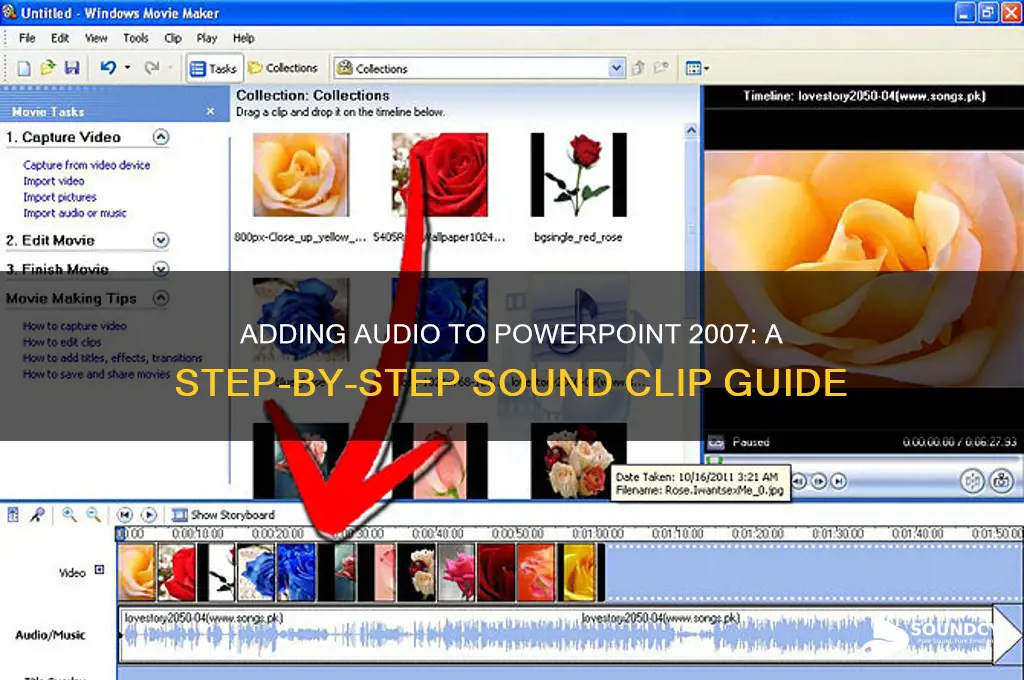Click the Import video link

pos(54,181)
